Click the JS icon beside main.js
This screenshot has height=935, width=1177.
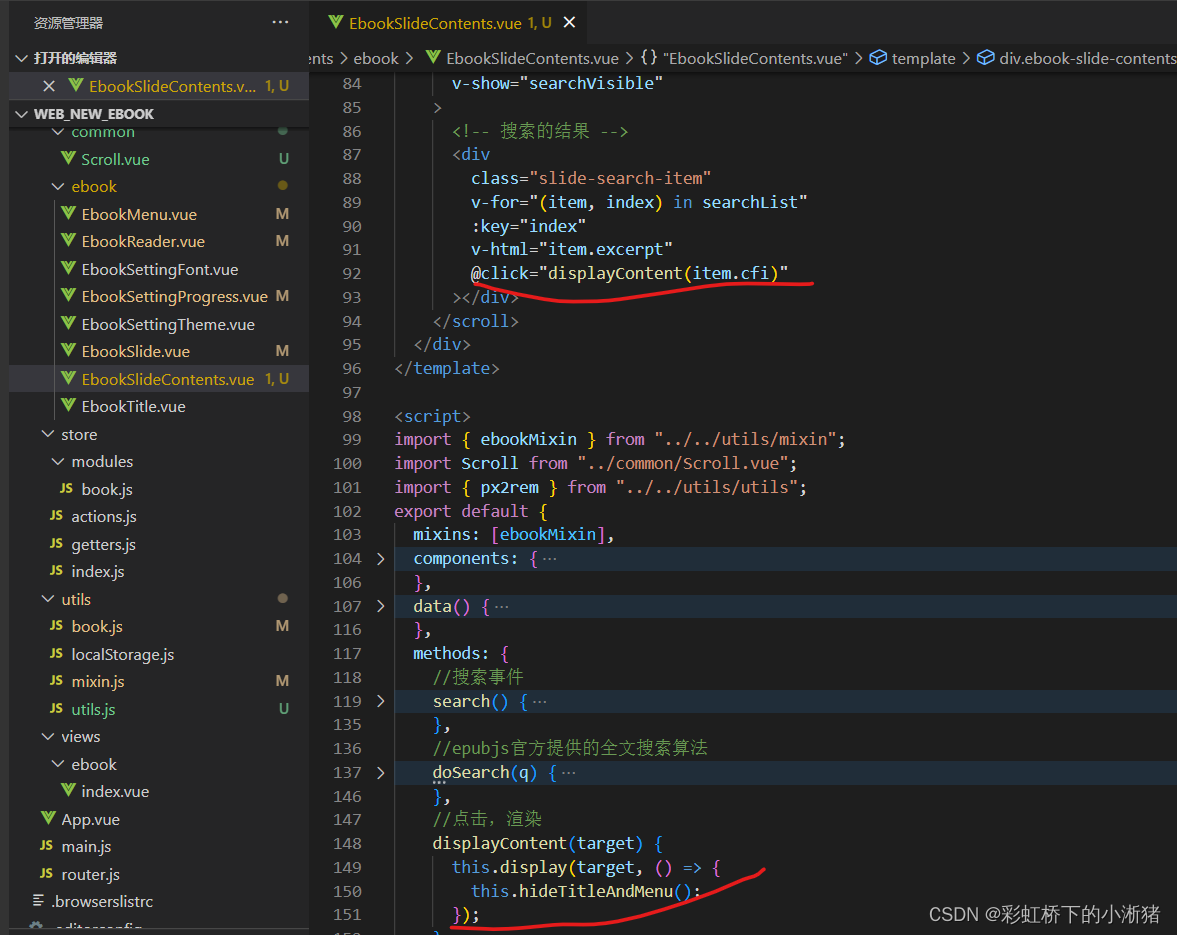point(47,846)
